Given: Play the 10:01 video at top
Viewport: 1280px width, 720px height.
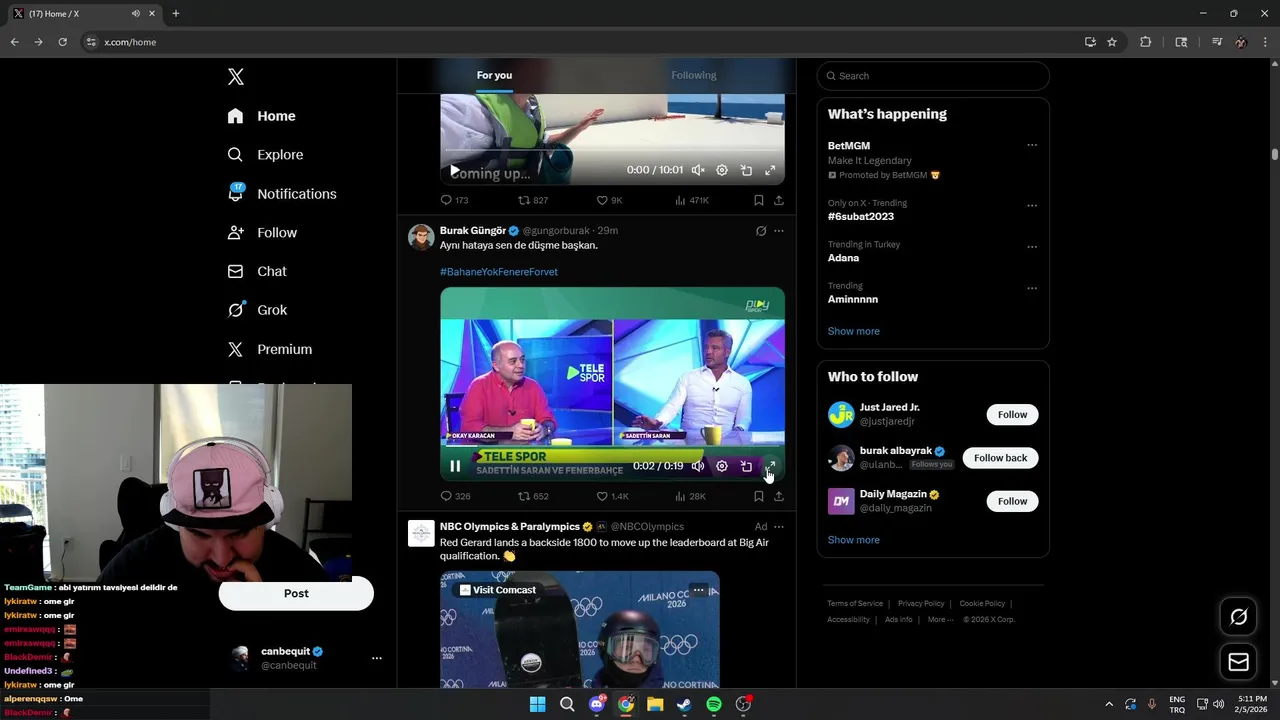Looking at the screenshot, I should click(455, 171).
